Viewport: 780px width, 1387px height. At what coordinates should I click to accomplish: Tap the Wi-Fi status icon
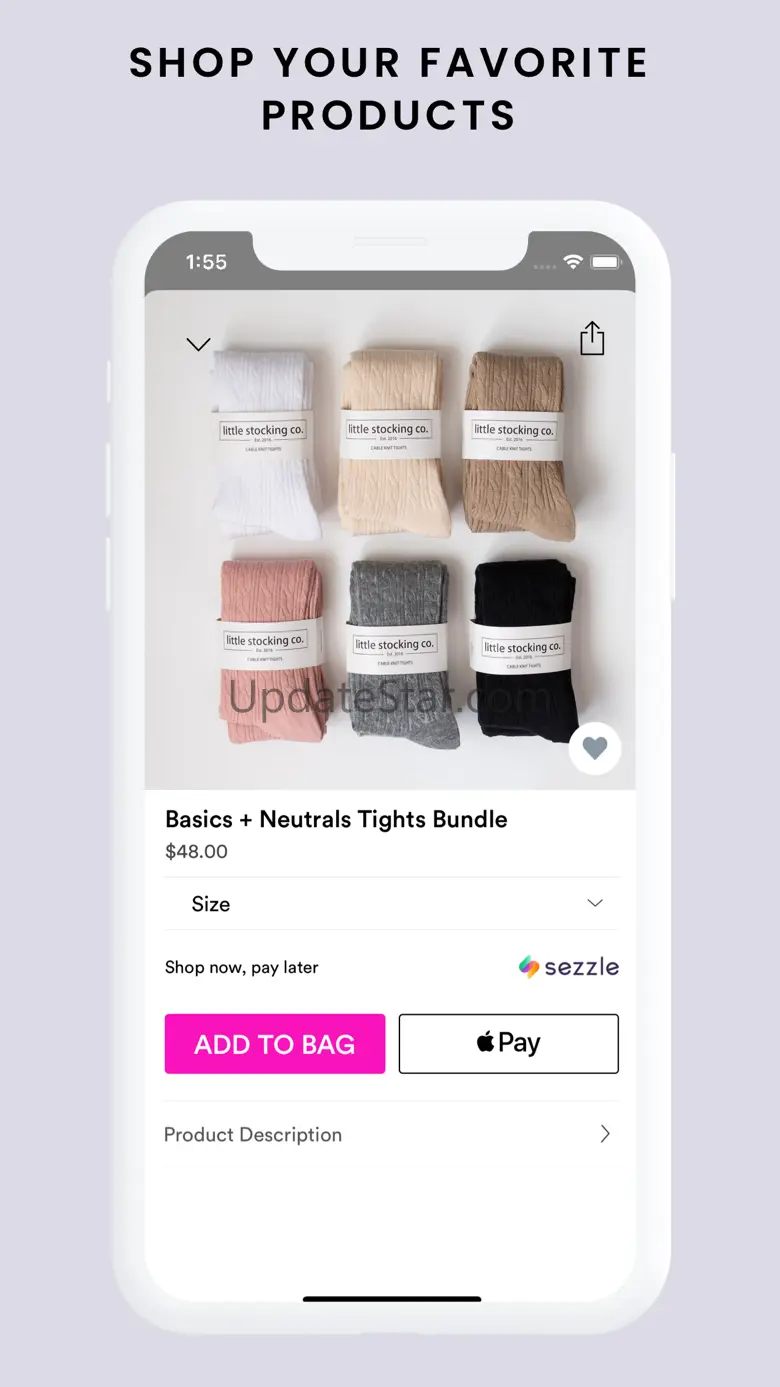[573, 262]
